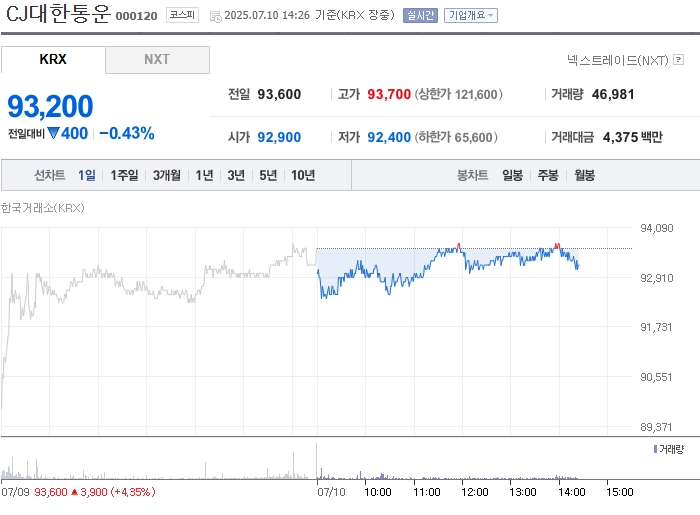Click the 거래량 legend marker in chart
The height and width of the screenshot is (515, 700).
pyautogui.click(x=655, y=449)
